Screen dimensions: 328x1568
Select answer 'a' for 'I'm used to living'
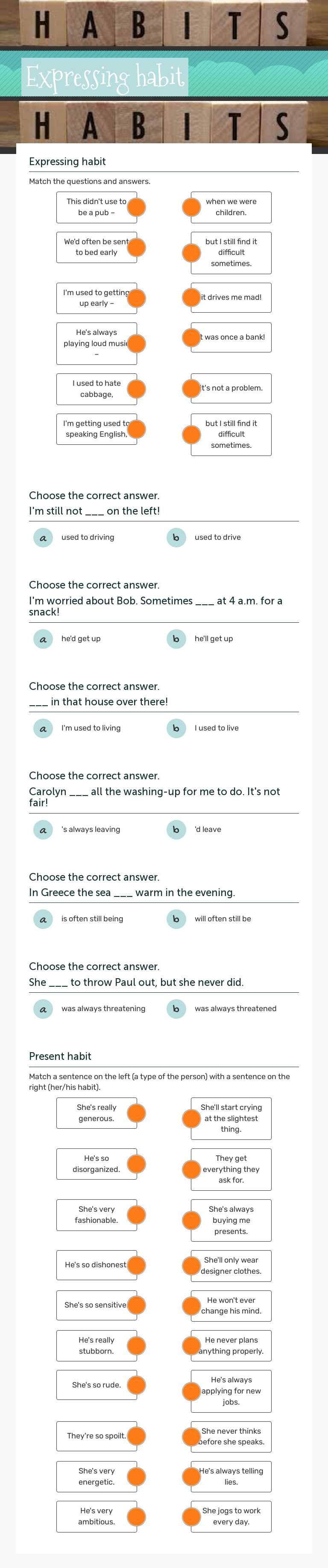point(42,728)
